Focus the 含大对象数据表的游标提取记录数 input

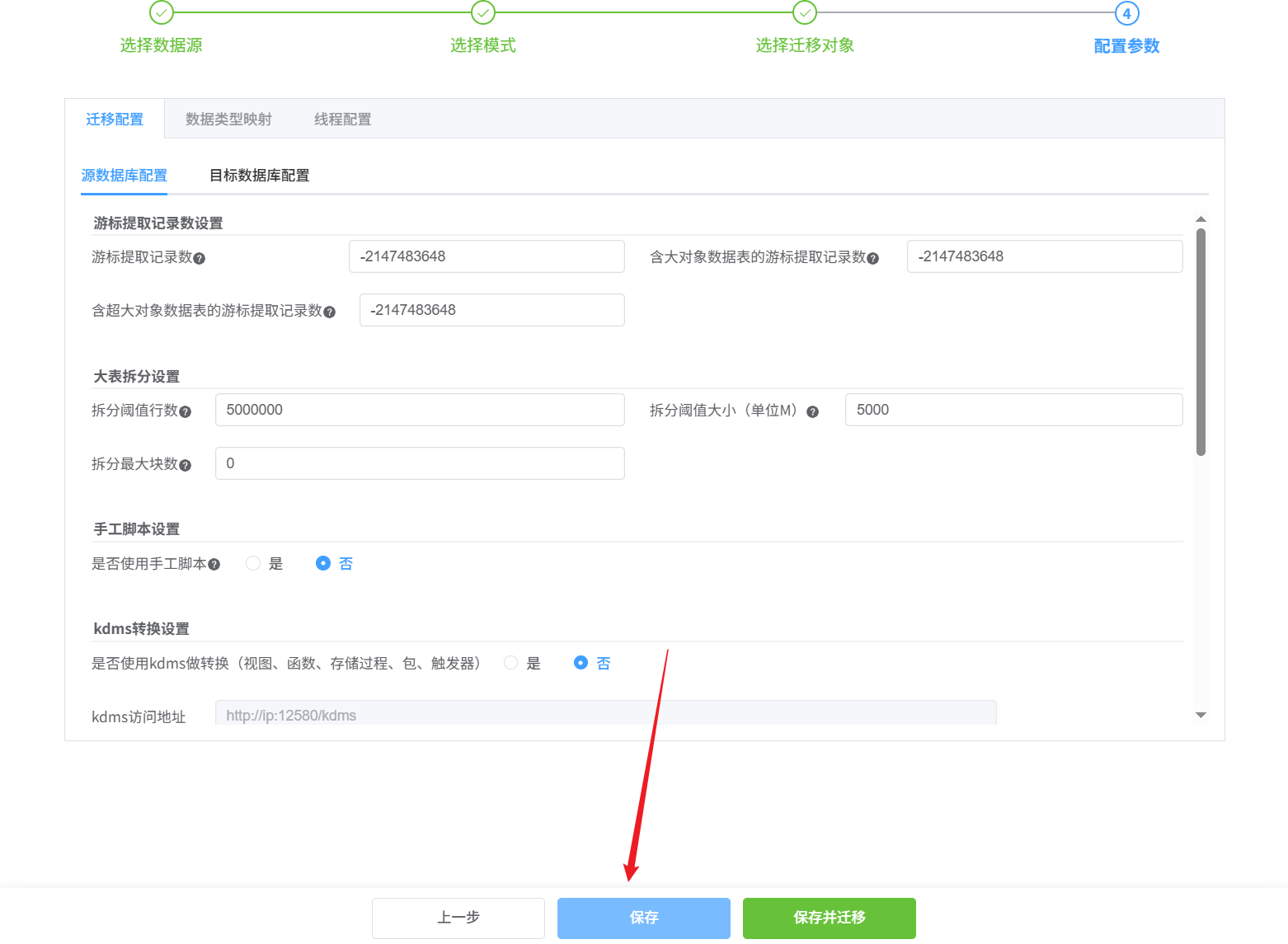point(1045,256)
